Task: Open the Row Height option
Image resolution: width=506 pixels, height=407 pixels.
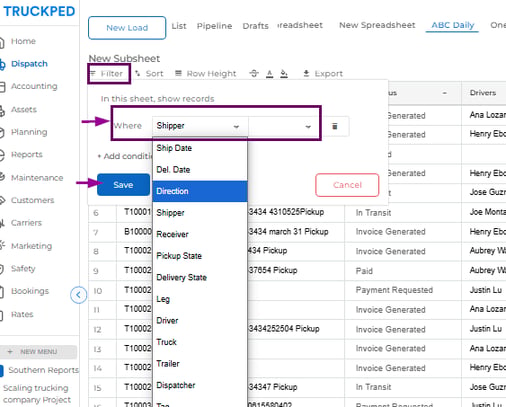Action: click(206, 73)
